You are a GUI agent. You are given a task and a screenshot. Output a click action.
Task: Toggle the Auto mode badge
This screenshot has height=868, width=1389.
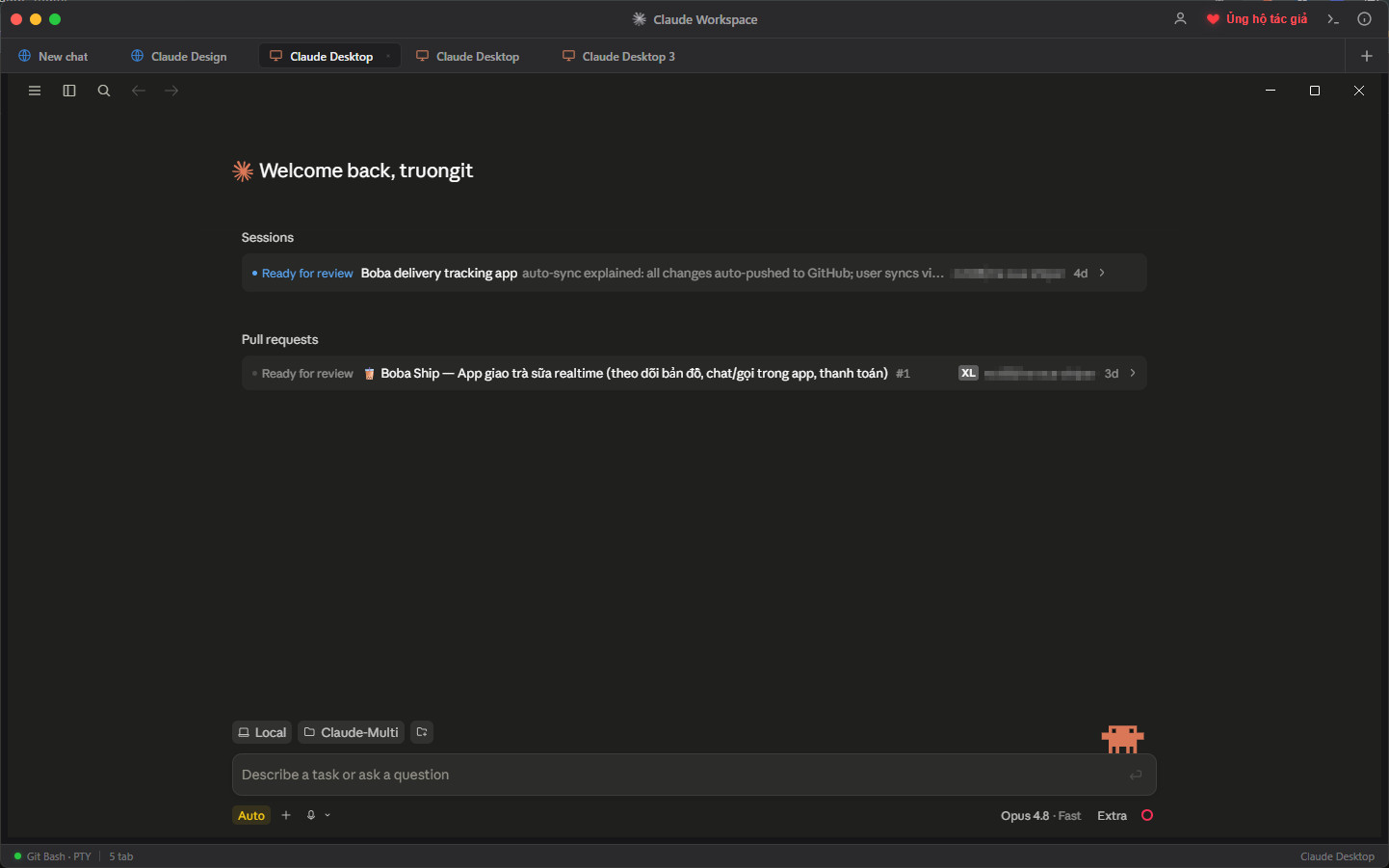point(251,815)
